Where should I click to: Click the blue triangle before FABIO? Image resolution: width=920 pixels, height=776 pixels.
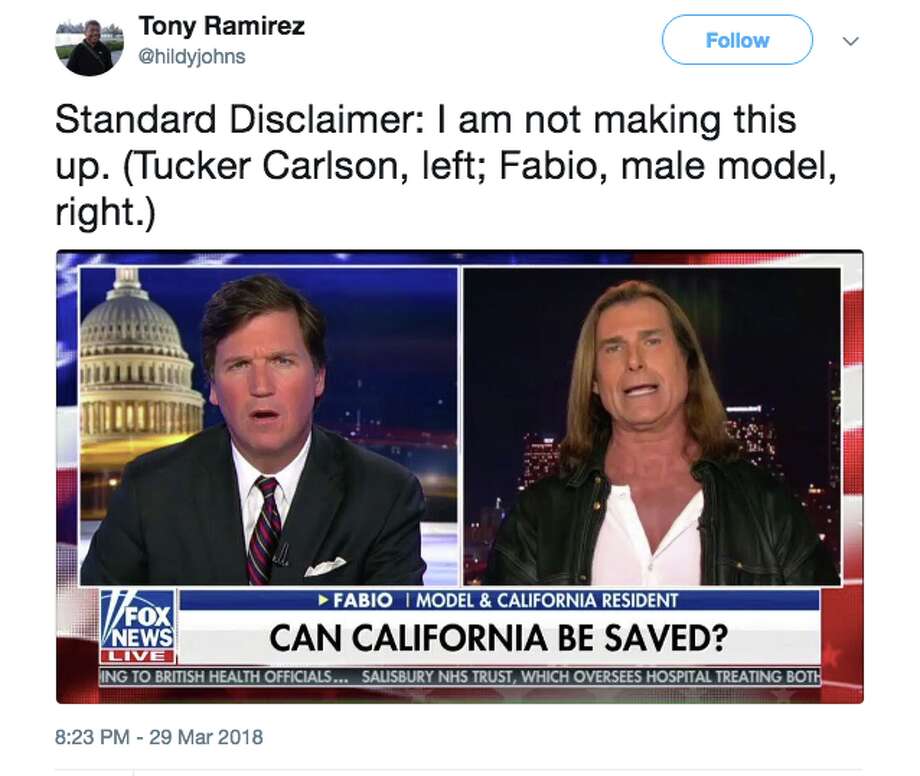[x=323, y=600]
